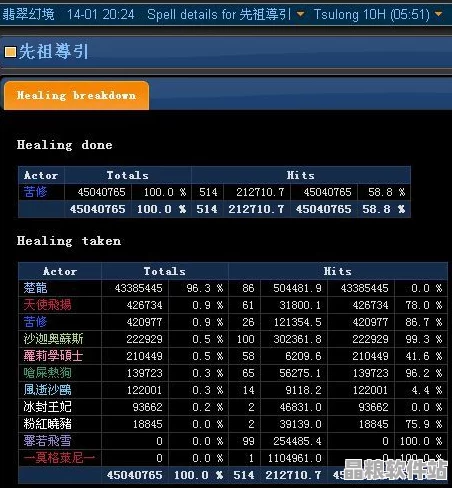Open the Spell details dropdown arrow
The height and width of the screenshot is (488, 452).
300,14
